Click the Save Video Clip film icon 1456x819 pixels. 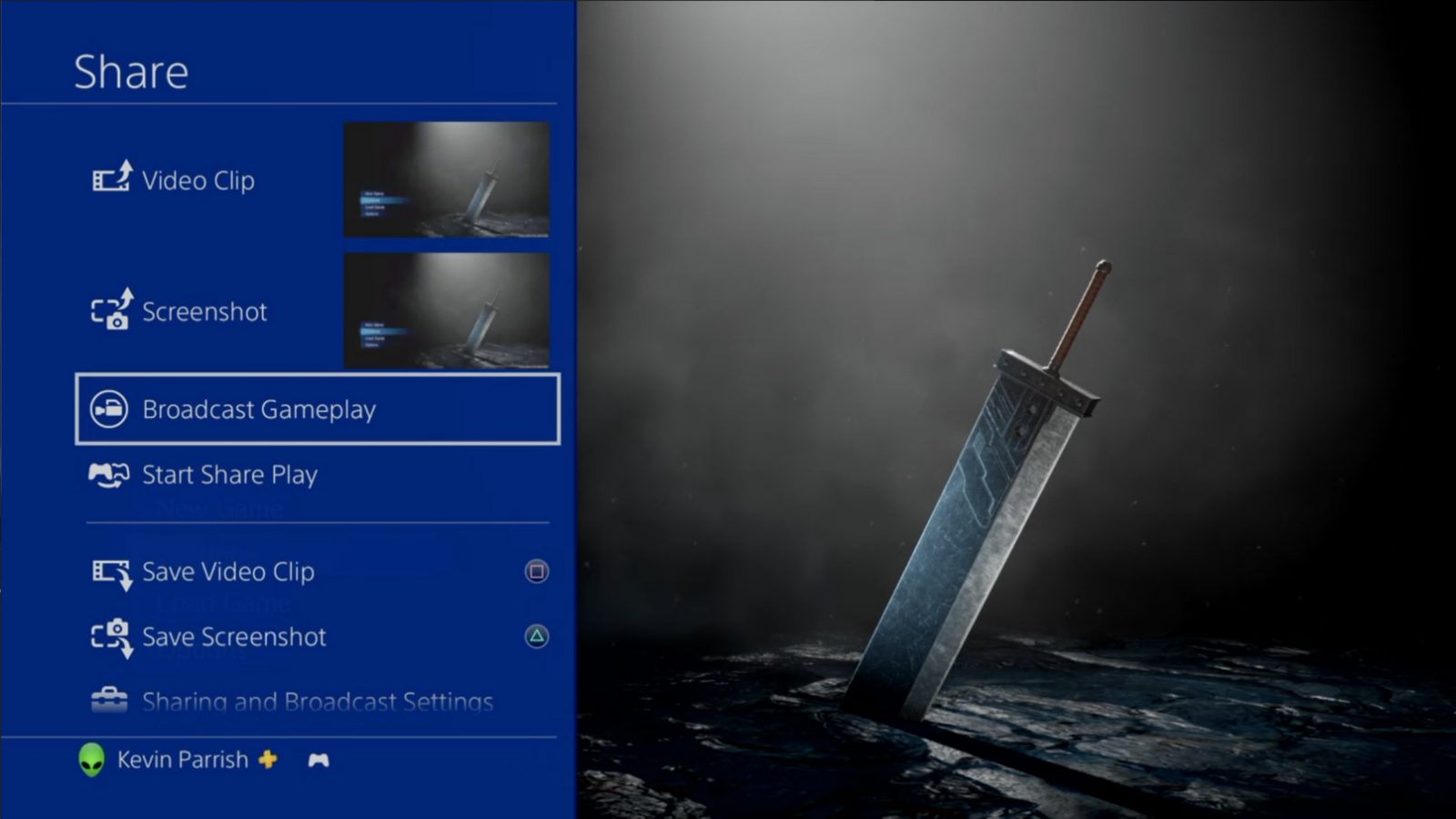coord(112,573)
